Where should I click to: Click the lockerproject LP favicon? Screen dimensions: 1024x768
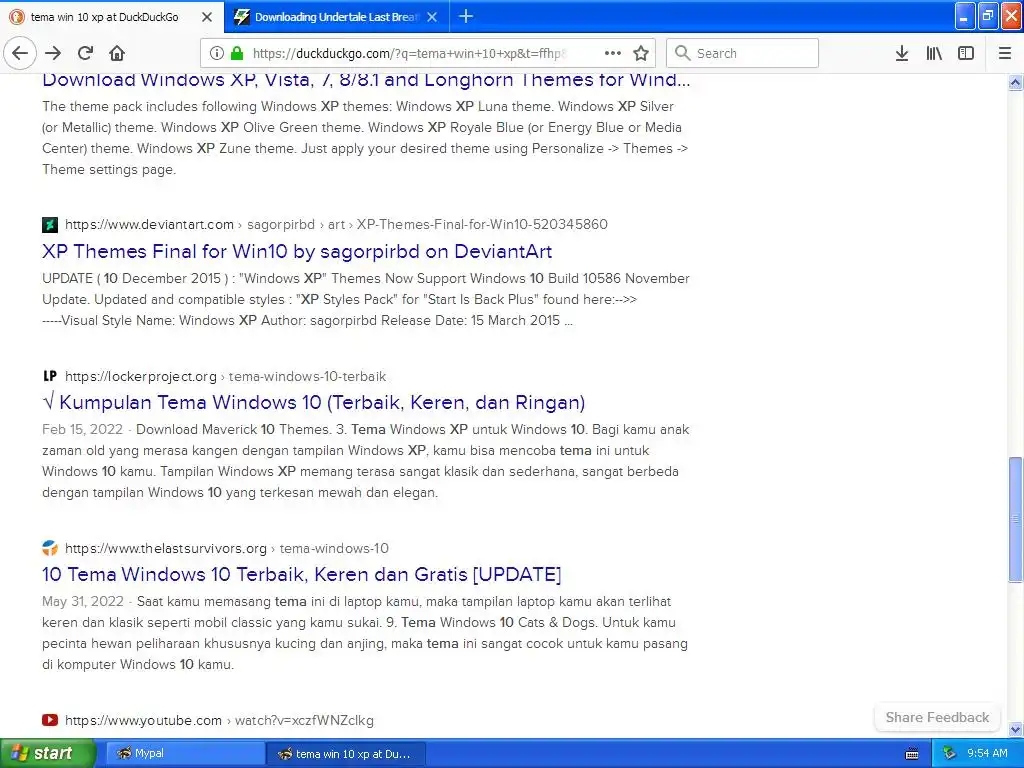tap(50, 376)
